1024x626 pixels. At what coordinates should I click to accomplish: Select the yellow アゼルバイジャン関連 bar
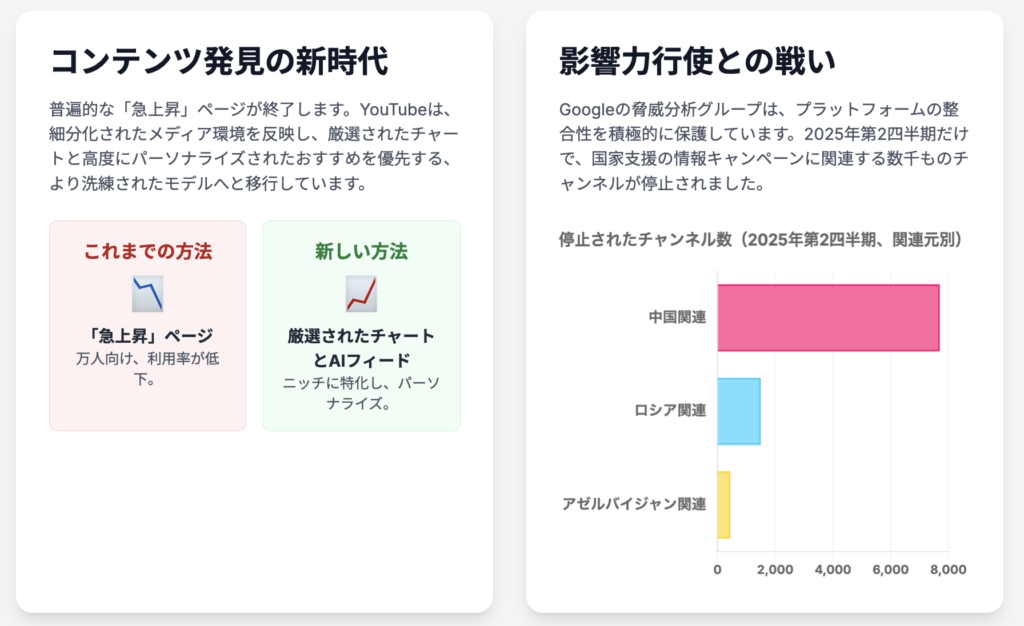[724, 505]
